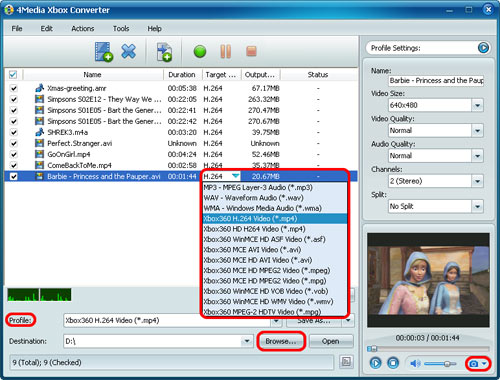
Task: Select WAV - Waveform Audio option
Action: coord(275,198)
